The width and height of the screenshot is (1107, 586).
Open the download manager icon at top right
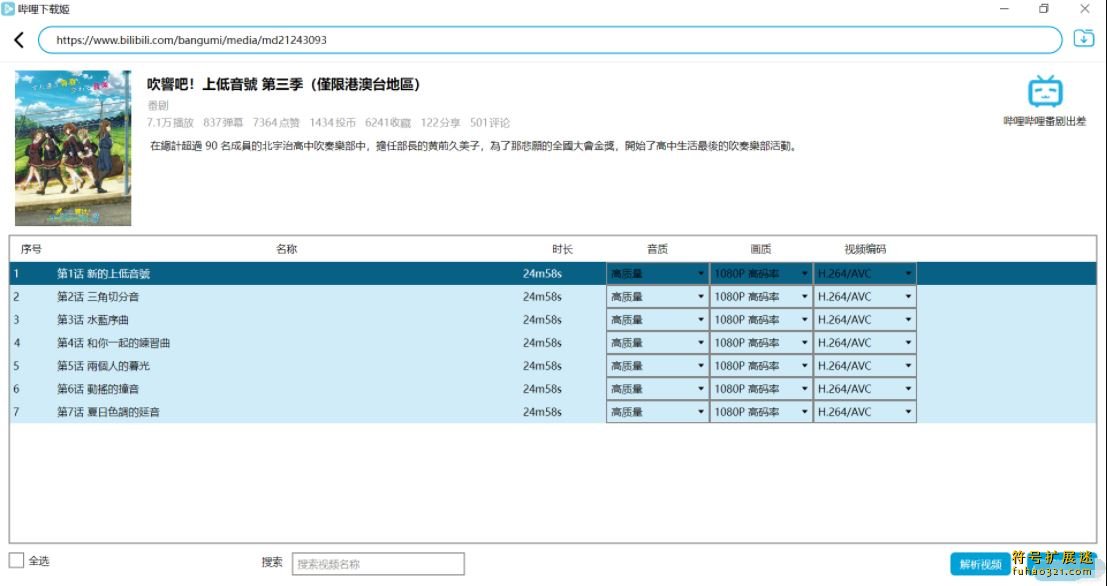click(1083, 38)
